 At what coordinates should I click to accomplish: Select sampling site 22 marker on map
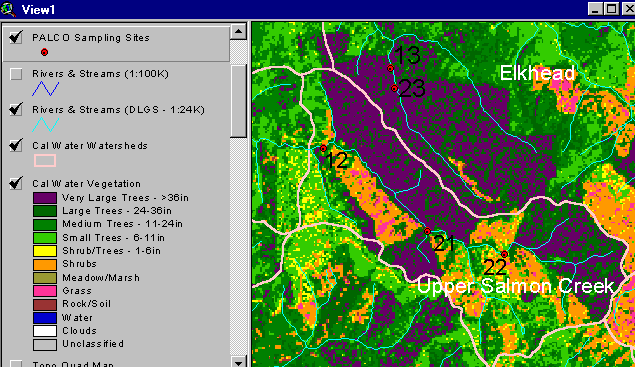504,254
